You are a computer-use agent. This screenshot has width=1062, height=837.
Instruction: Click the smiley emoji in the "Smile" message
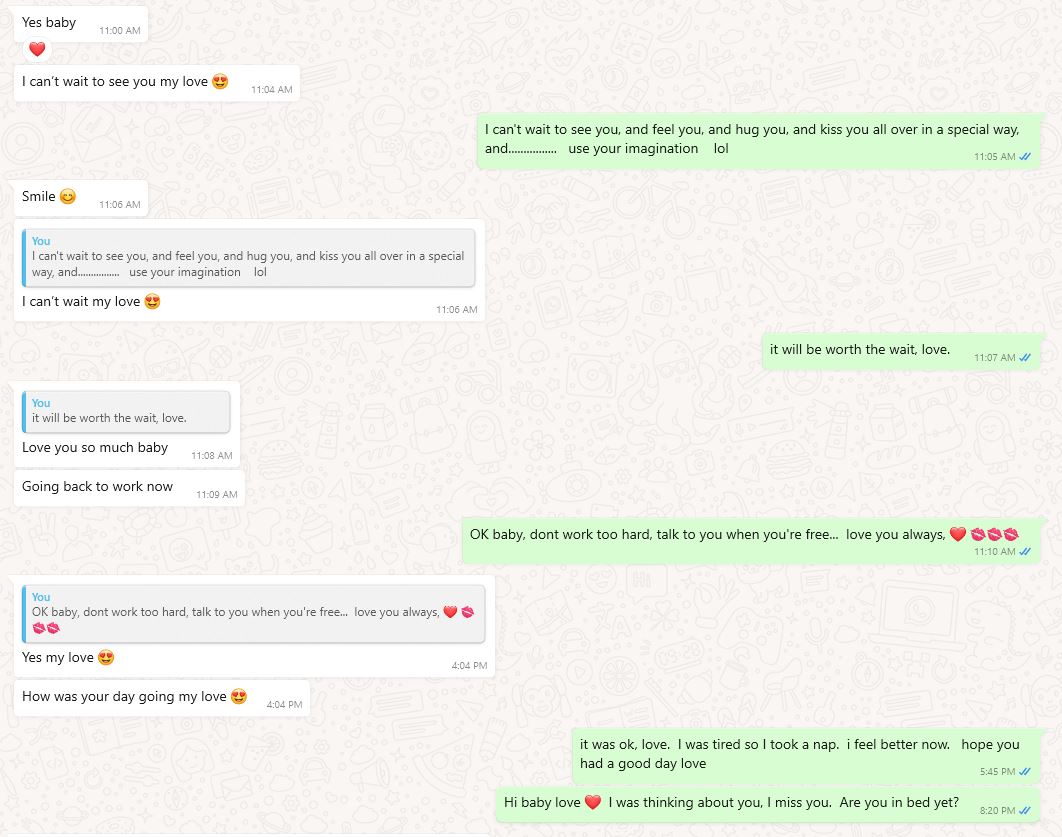pos(68,197)
